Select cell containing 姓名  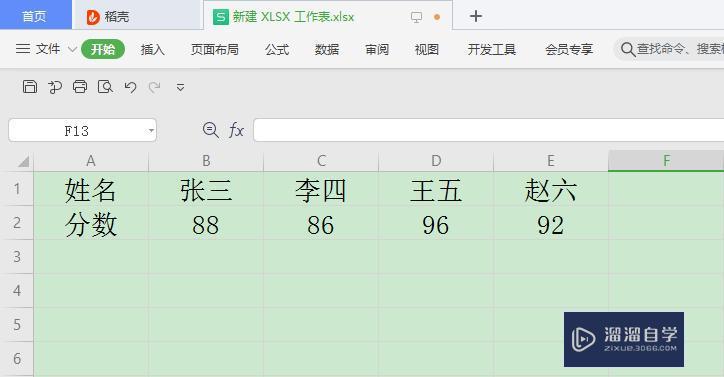[x=91, y=189]
